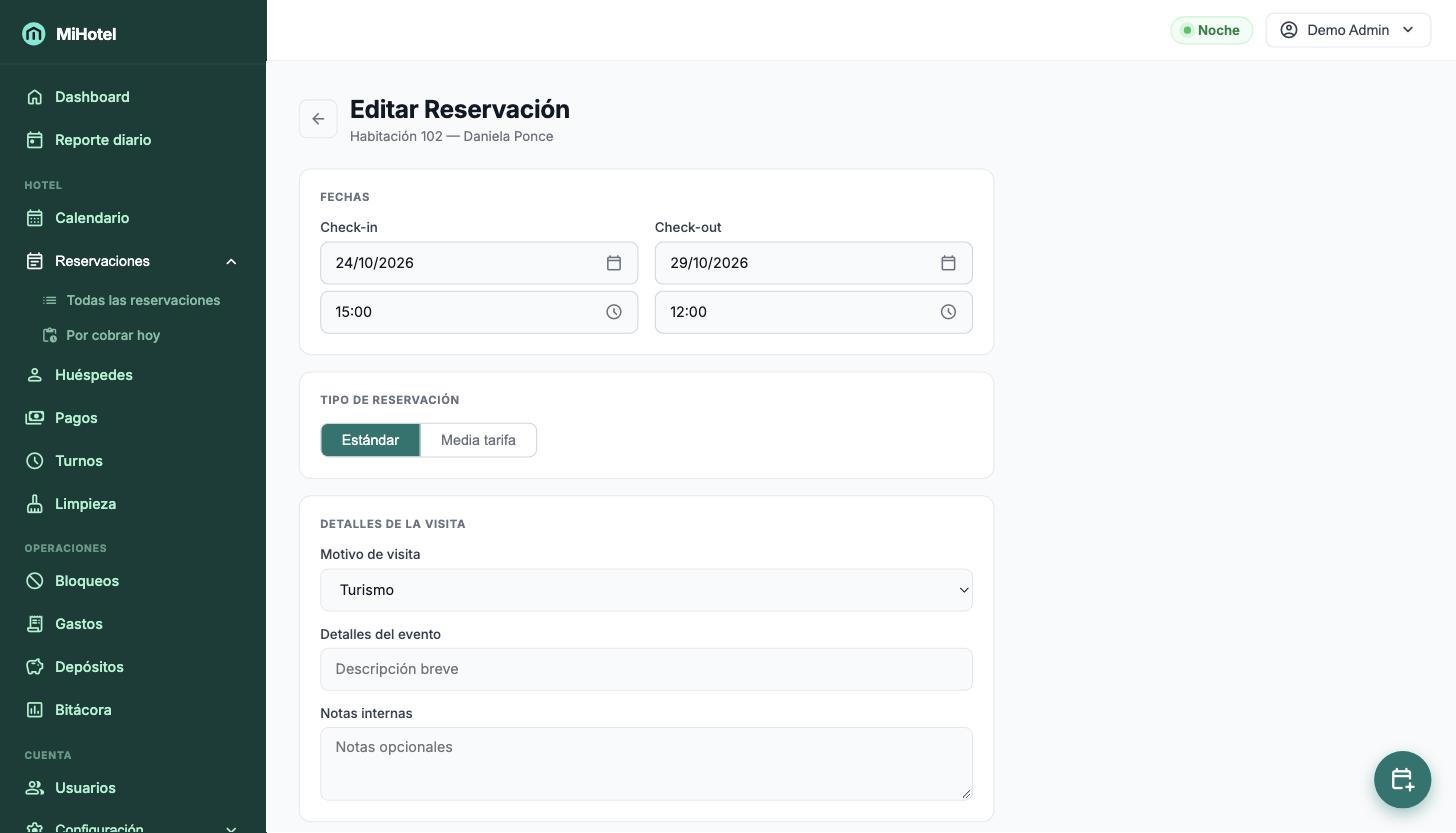
Task: Click the MiHotel logo icon
Action: point(34,34)
